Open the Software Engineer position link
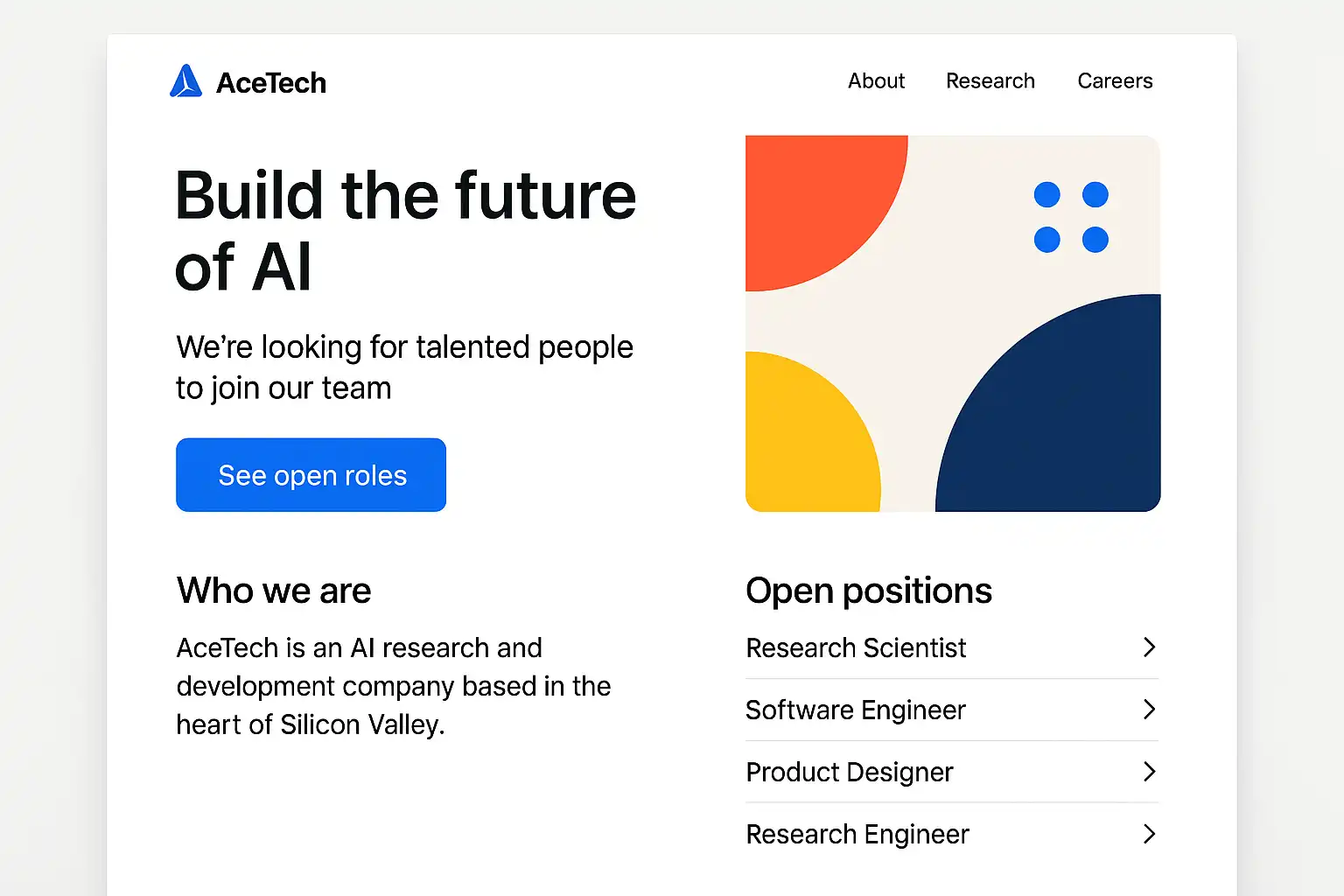The height and width of the screenshot is (896, 1344). coord(856,710)
